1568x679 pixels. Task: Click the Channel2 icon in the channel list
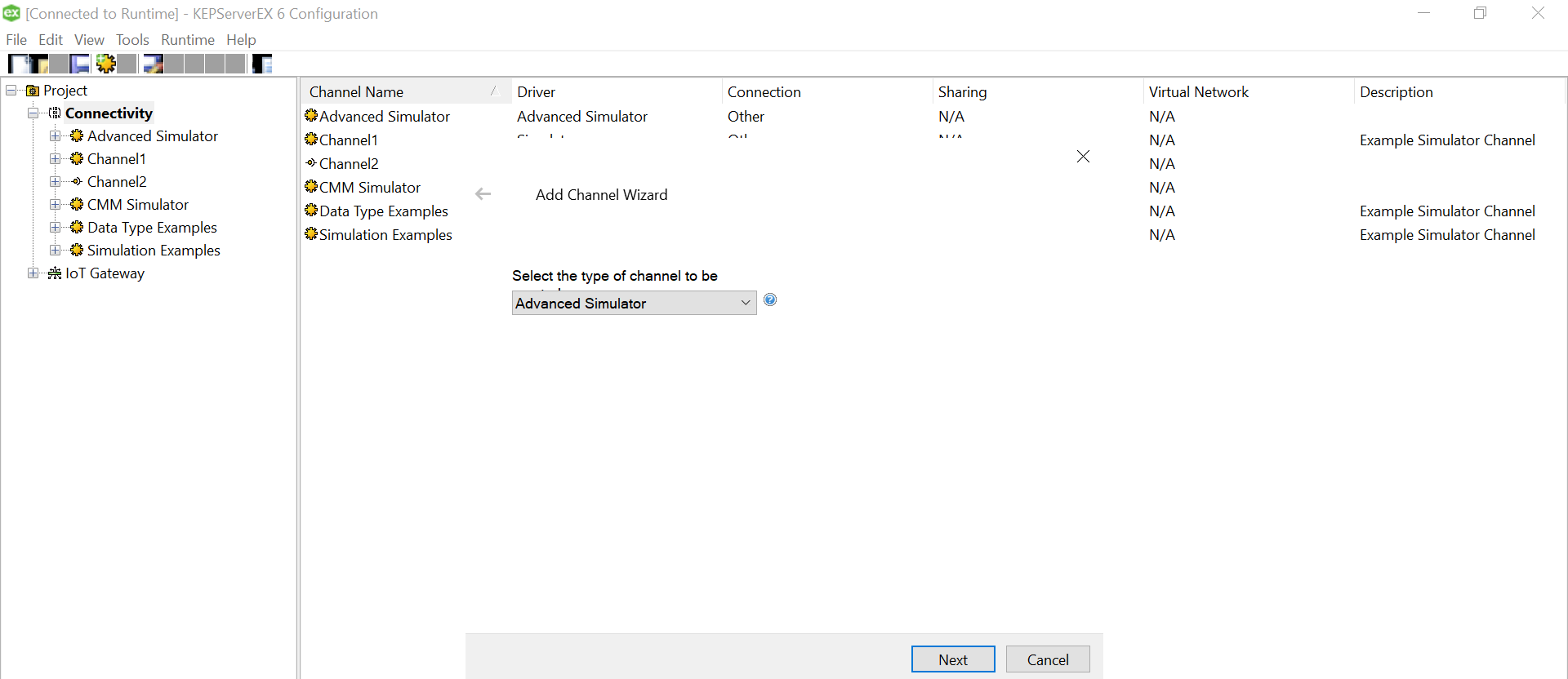point(311,163)
